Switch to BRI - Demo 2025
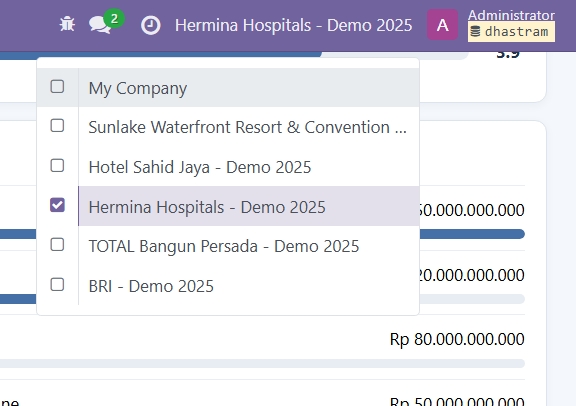Image resolution: width=576 pixels, height=406 pixels. [x=249, y=286]
